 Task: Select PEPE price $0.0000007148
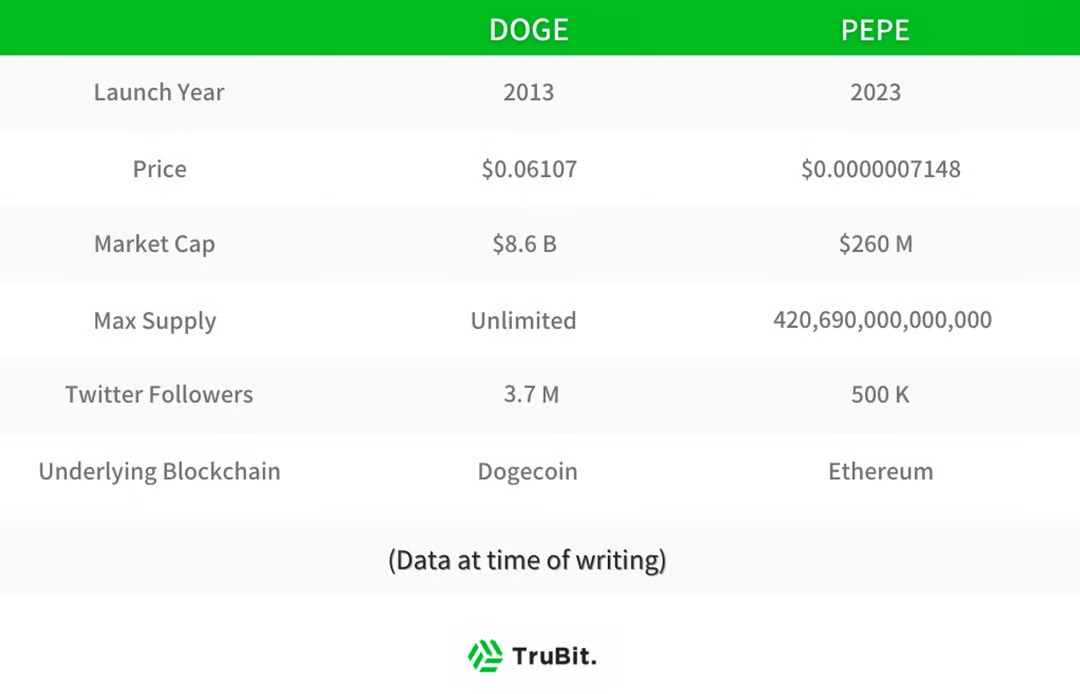click(880, 169)
